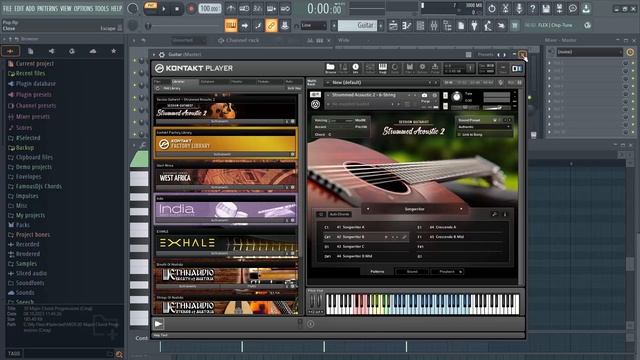Open the Authentic sound preset dropdown
640x360 pixels.
484,127
